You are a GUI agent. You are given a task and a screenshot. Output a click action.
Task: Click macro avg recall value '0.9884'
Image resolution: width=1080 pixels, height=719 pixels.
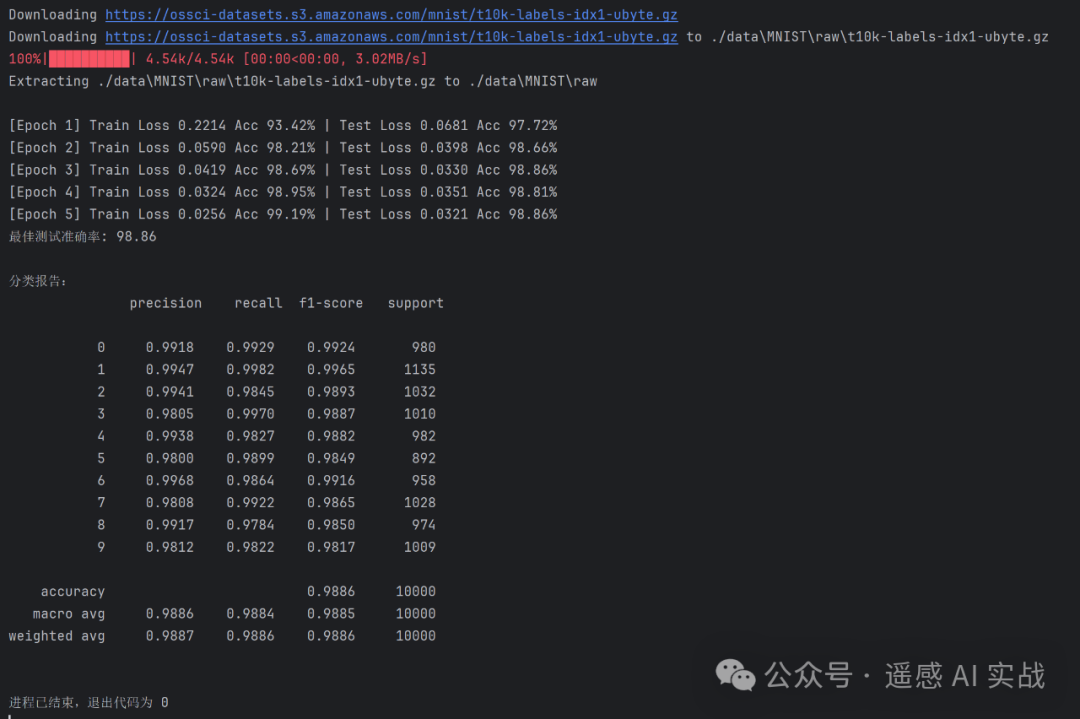250,614
